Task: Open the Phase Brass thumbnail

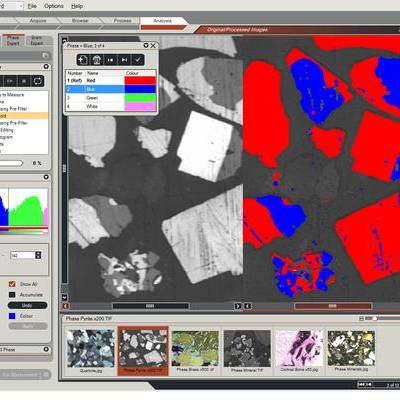Action: tap(195, 351)
